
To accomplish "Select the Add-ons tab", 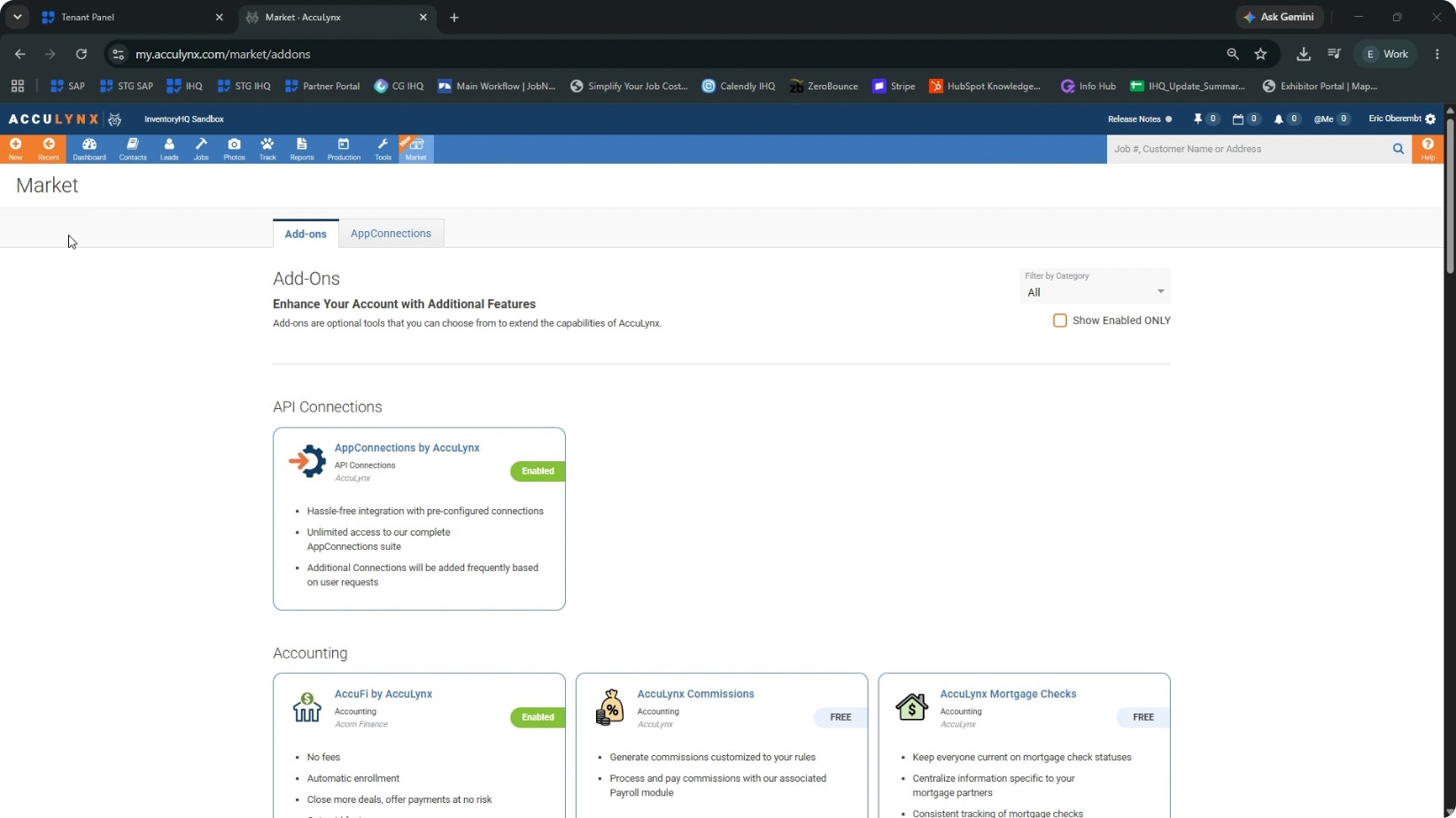I will tap(306, 234).
